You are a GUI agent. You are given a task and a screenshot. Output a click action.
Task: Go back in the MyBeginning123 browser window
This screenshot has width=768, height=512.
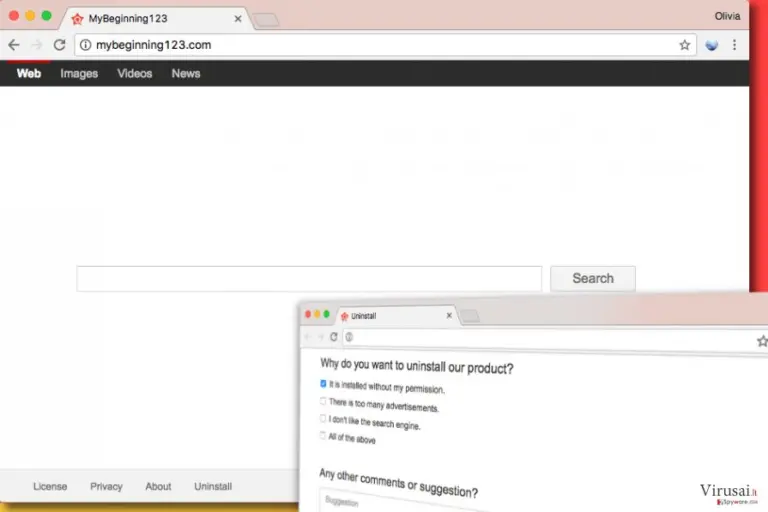(x=14, y=45)
